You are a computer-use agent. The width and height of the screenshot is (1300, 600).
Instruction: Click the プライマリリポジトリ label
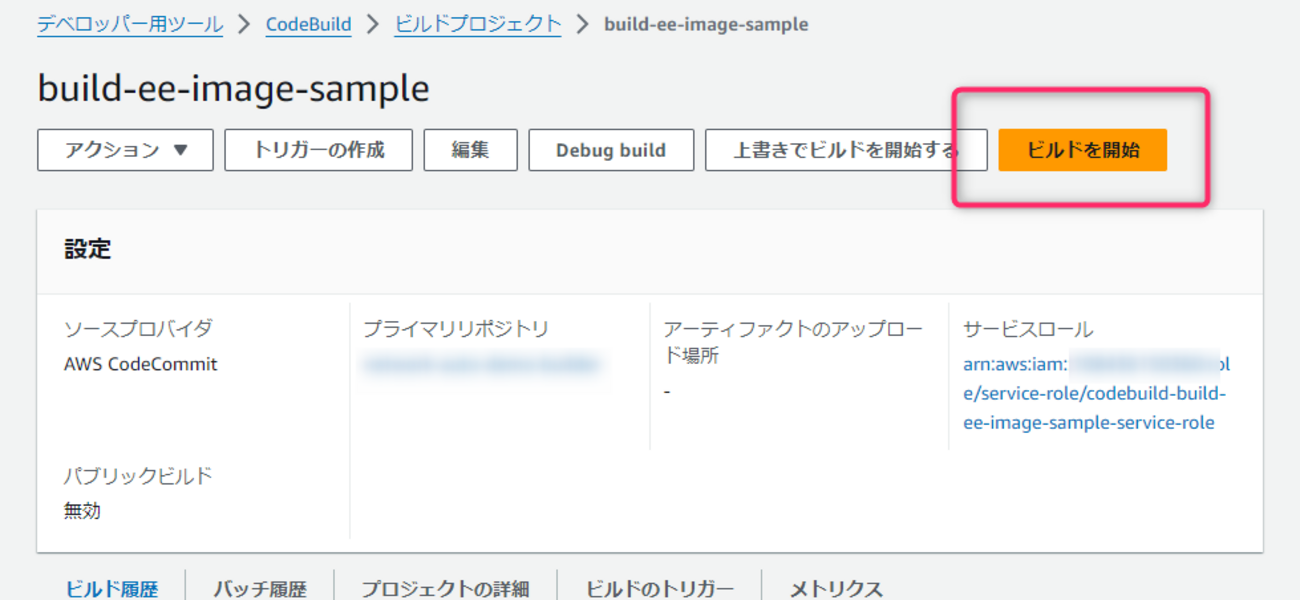(456, 329)
